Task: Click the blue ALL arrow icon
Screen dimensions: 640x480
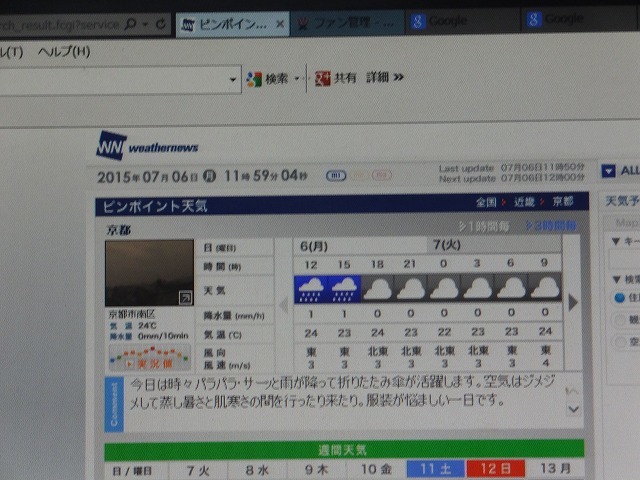Action: 608,171
